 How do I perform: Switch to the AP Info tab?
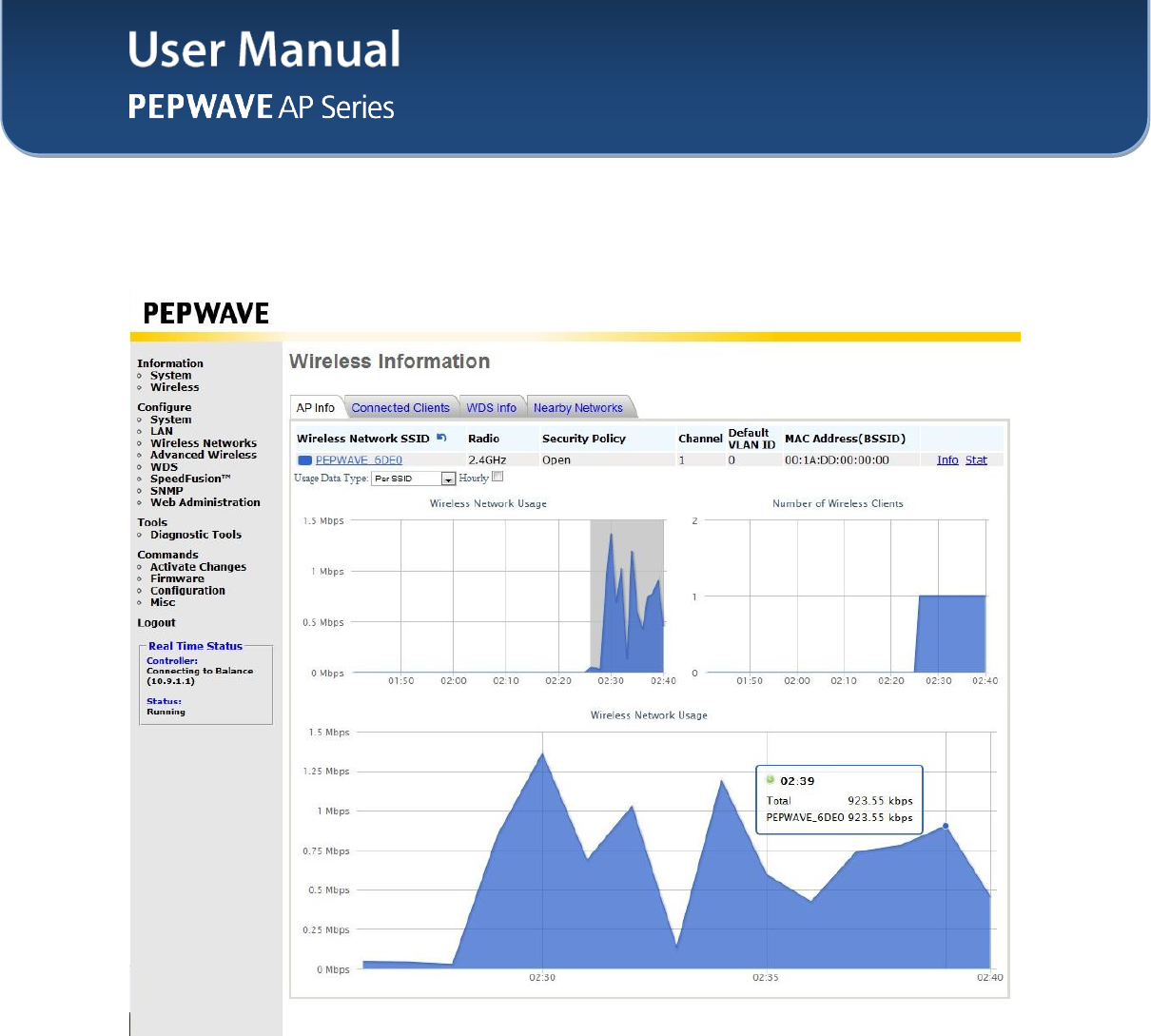(x=315, y=407)
